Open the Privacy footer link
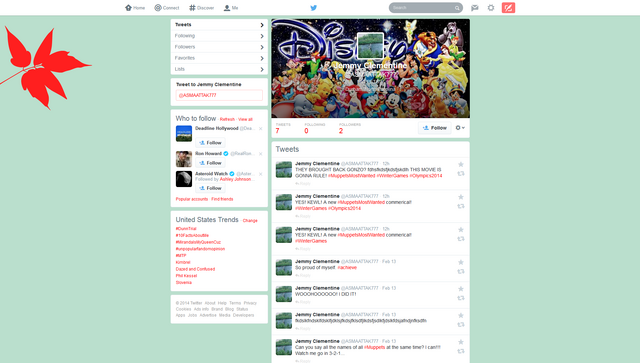 point(250,303)
